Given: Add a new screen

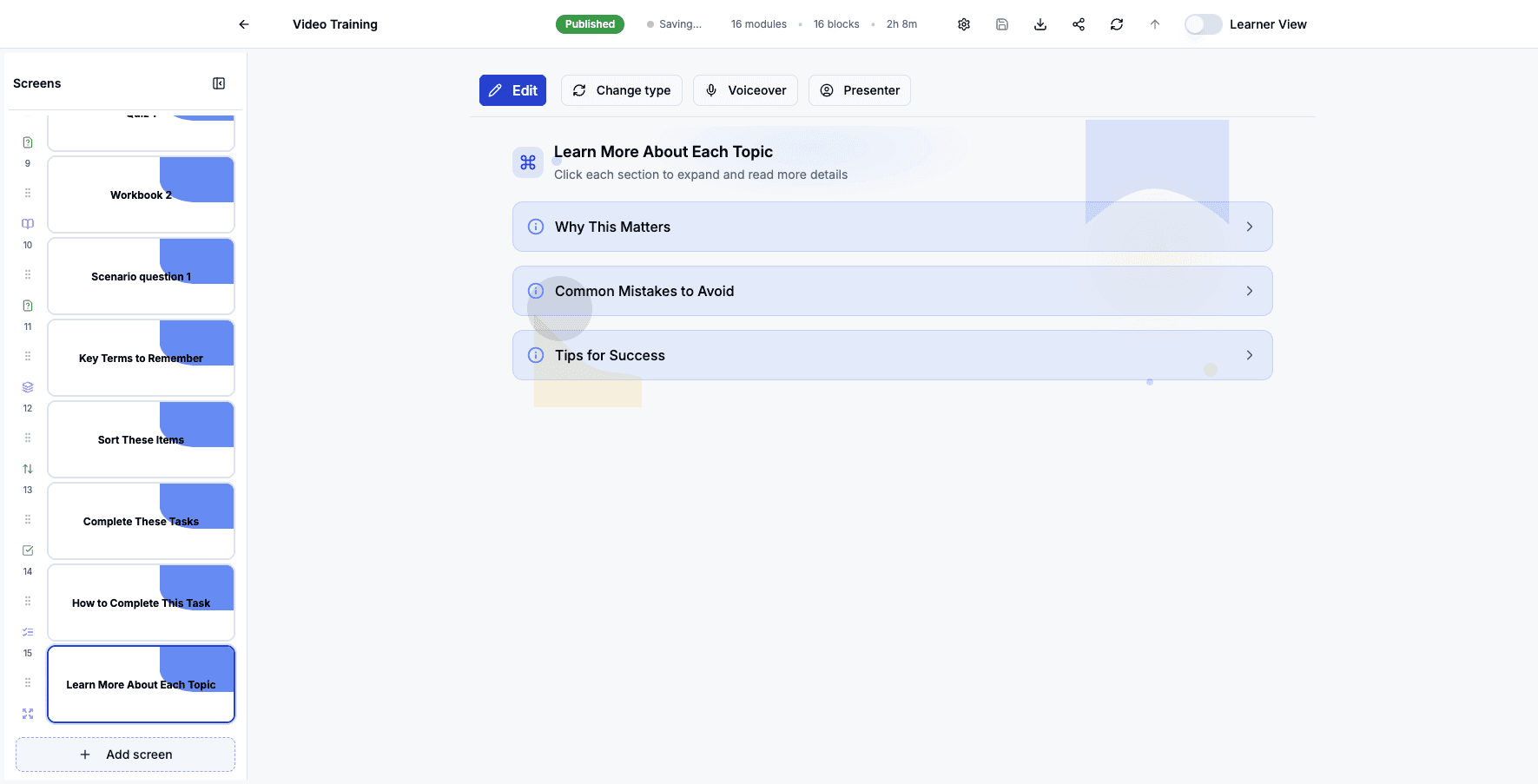Looking at the screenshot, I should pyautogui.click(x=125, y=754).
